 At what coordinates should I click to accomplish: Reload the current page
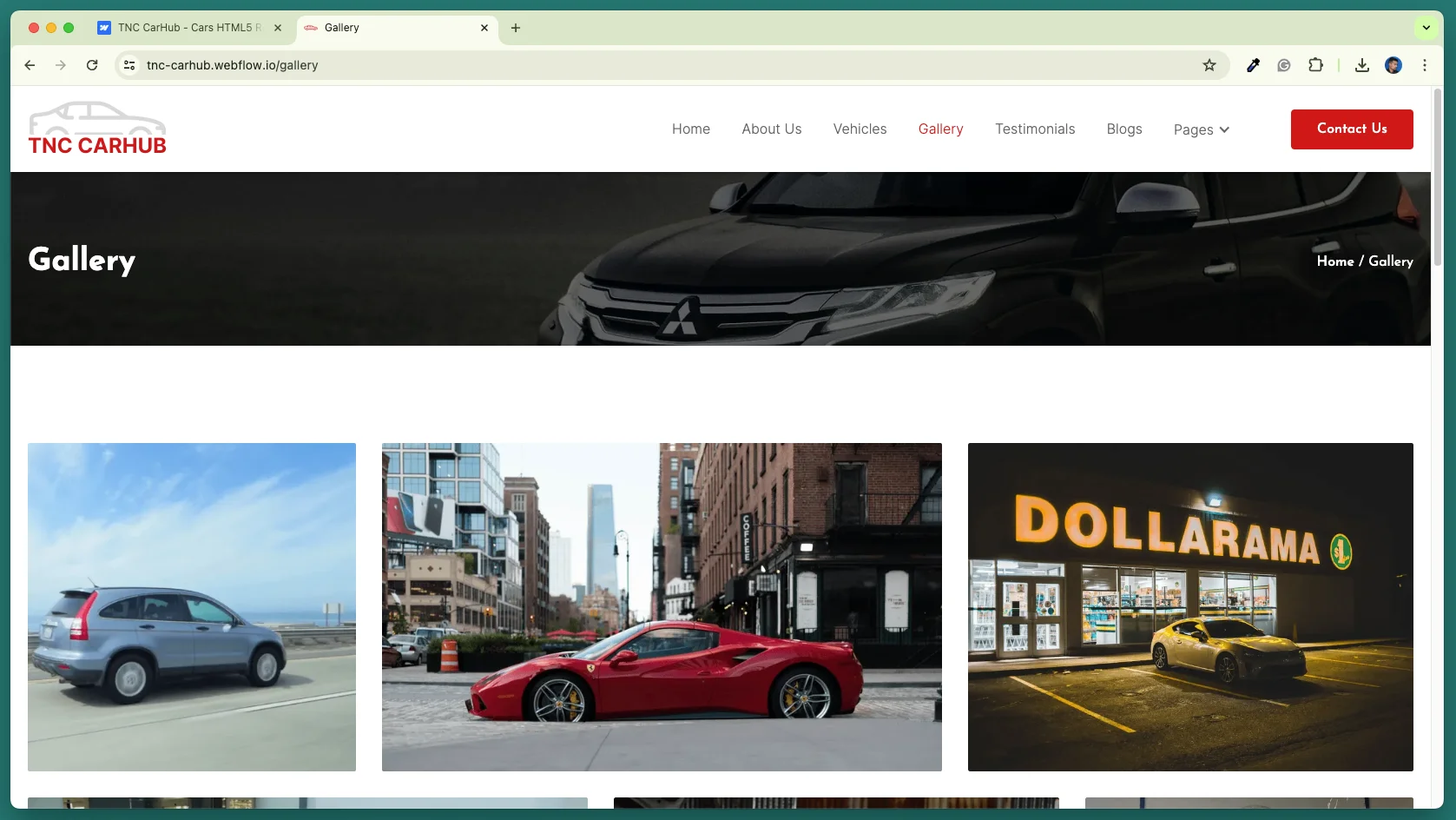92,65
